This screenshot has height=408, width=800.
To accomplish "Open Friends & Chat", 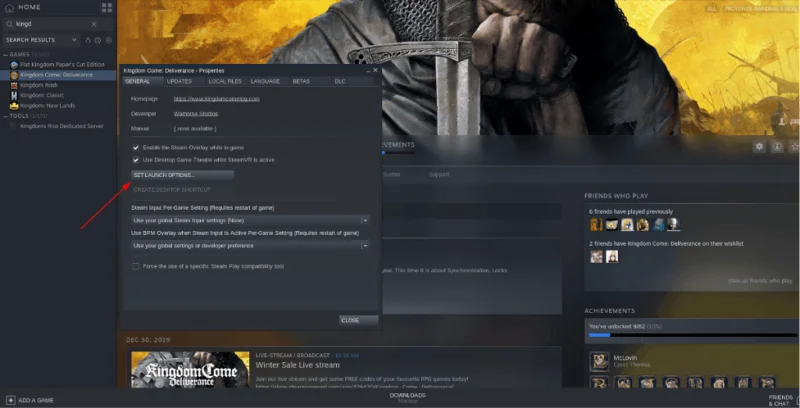I will pos(781,400).
